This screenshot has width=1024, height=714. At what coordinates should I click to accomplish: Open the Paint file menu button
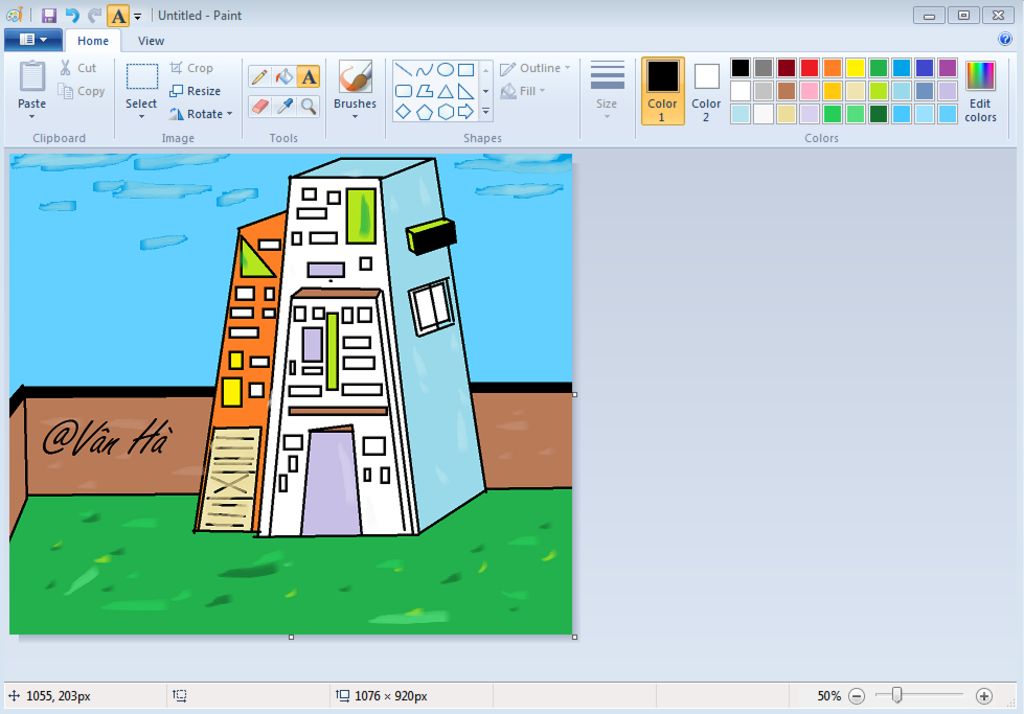coord(33,40)
